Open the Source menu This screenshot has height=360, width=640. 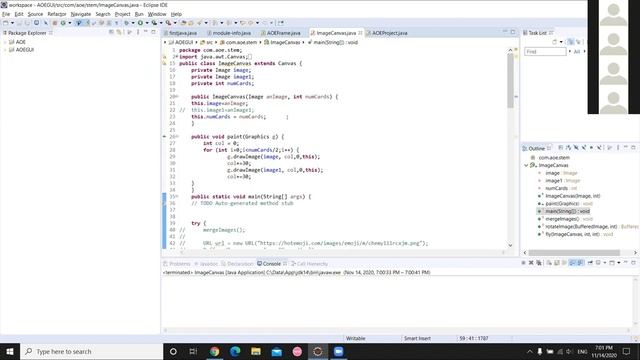click(35, 14)
